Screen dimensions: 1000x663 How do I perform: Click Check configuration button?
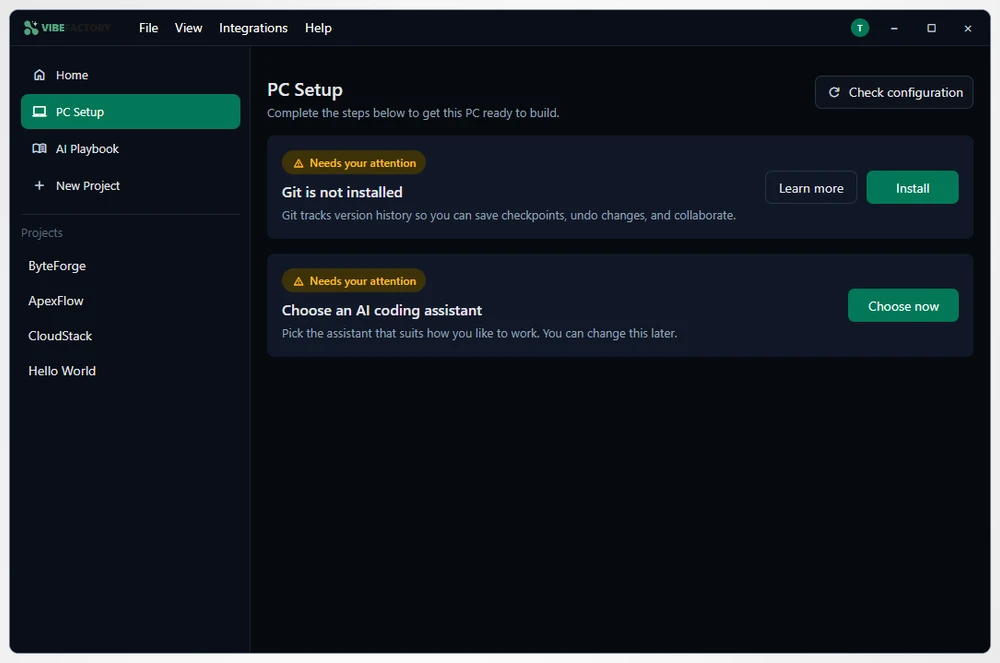tap(893, 92)
